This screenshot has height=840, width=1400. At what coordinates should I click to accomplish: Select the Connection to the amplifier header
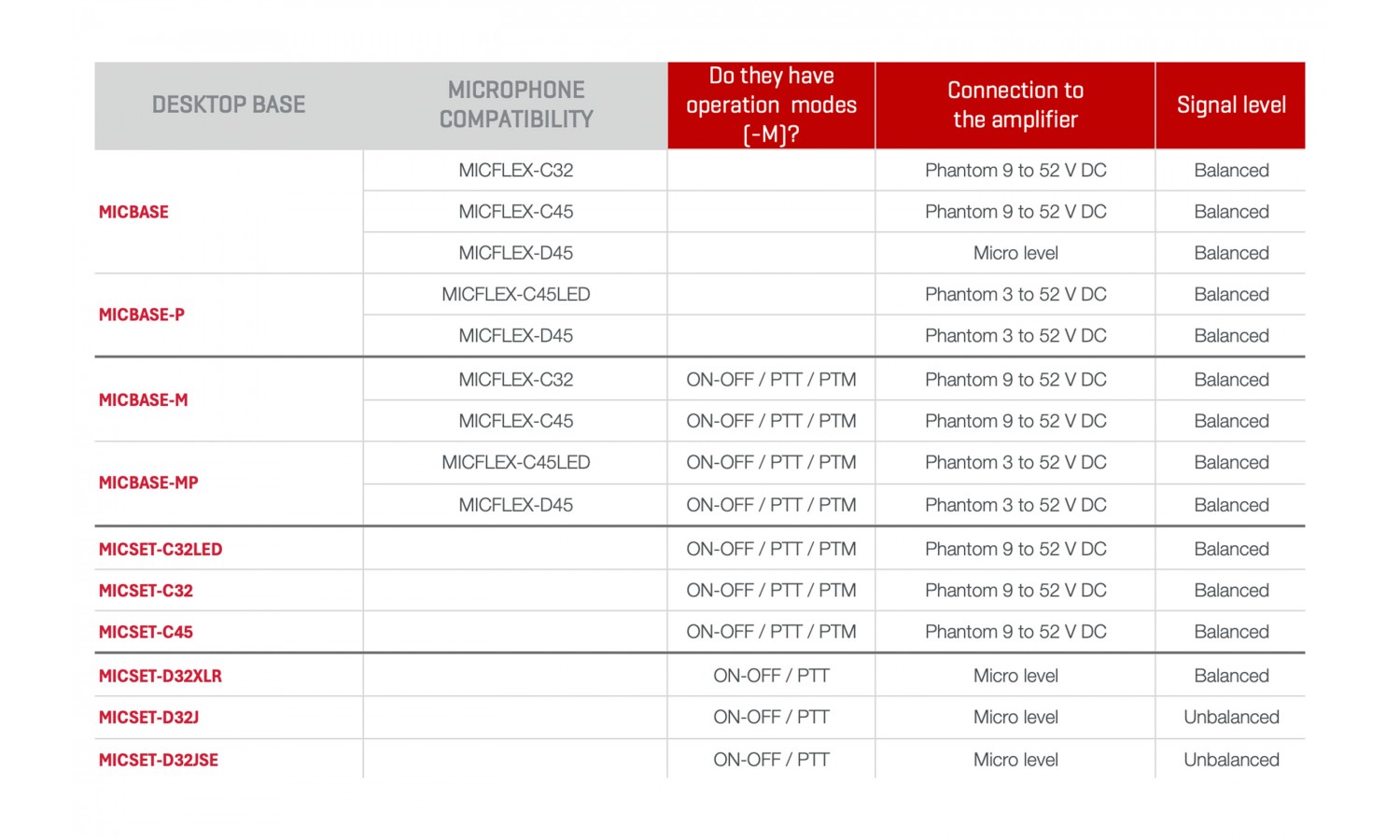click(x=1015, y=105)
